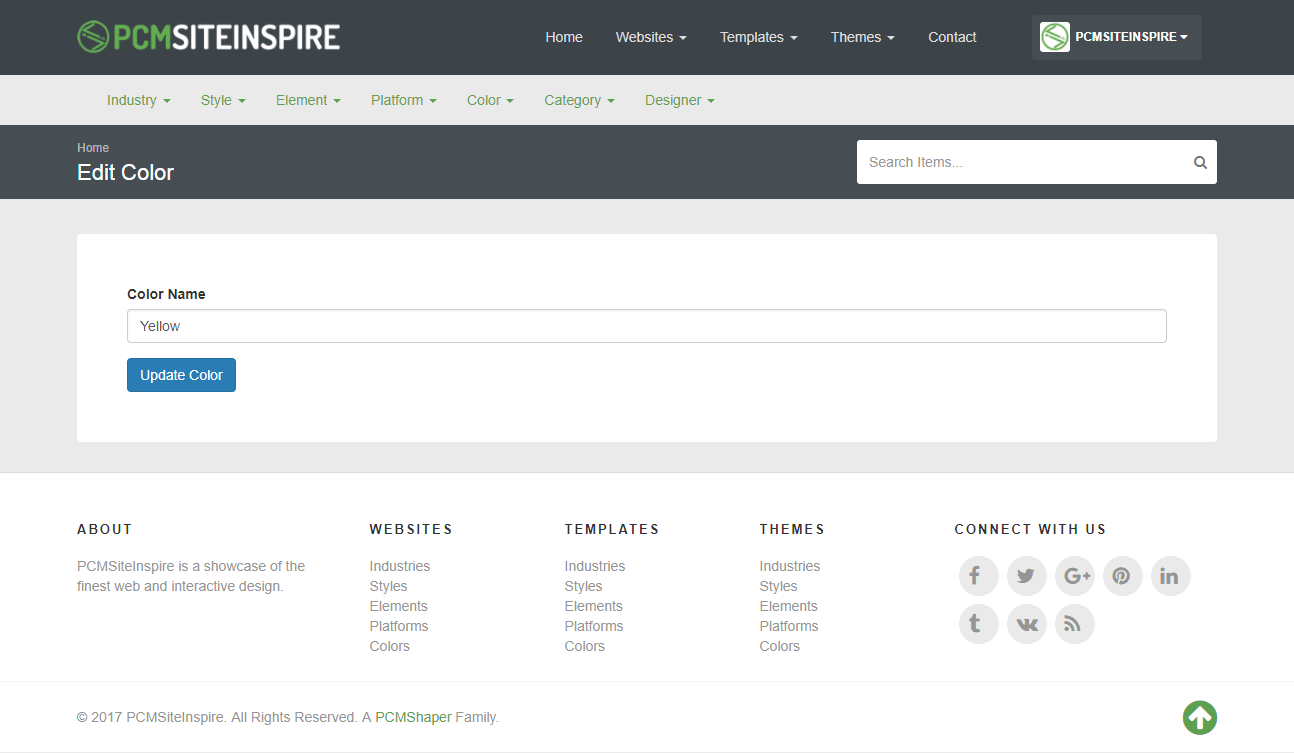Open Industries under Themes footer
This screenshot has width=1294, height=753.
click(x=789, y=566)
